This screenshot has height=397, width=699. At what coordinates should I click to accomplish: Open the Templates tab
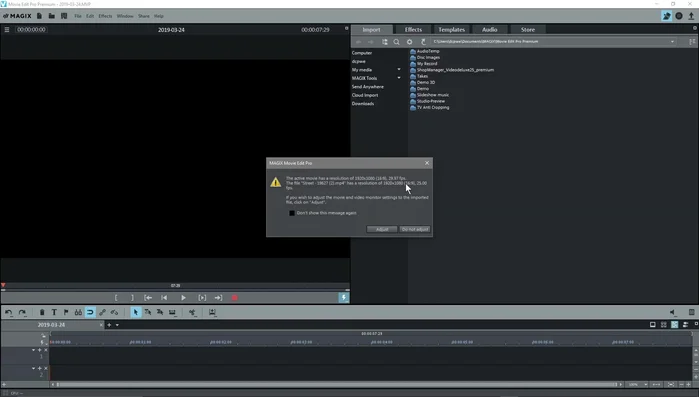[x=451, y=29]
